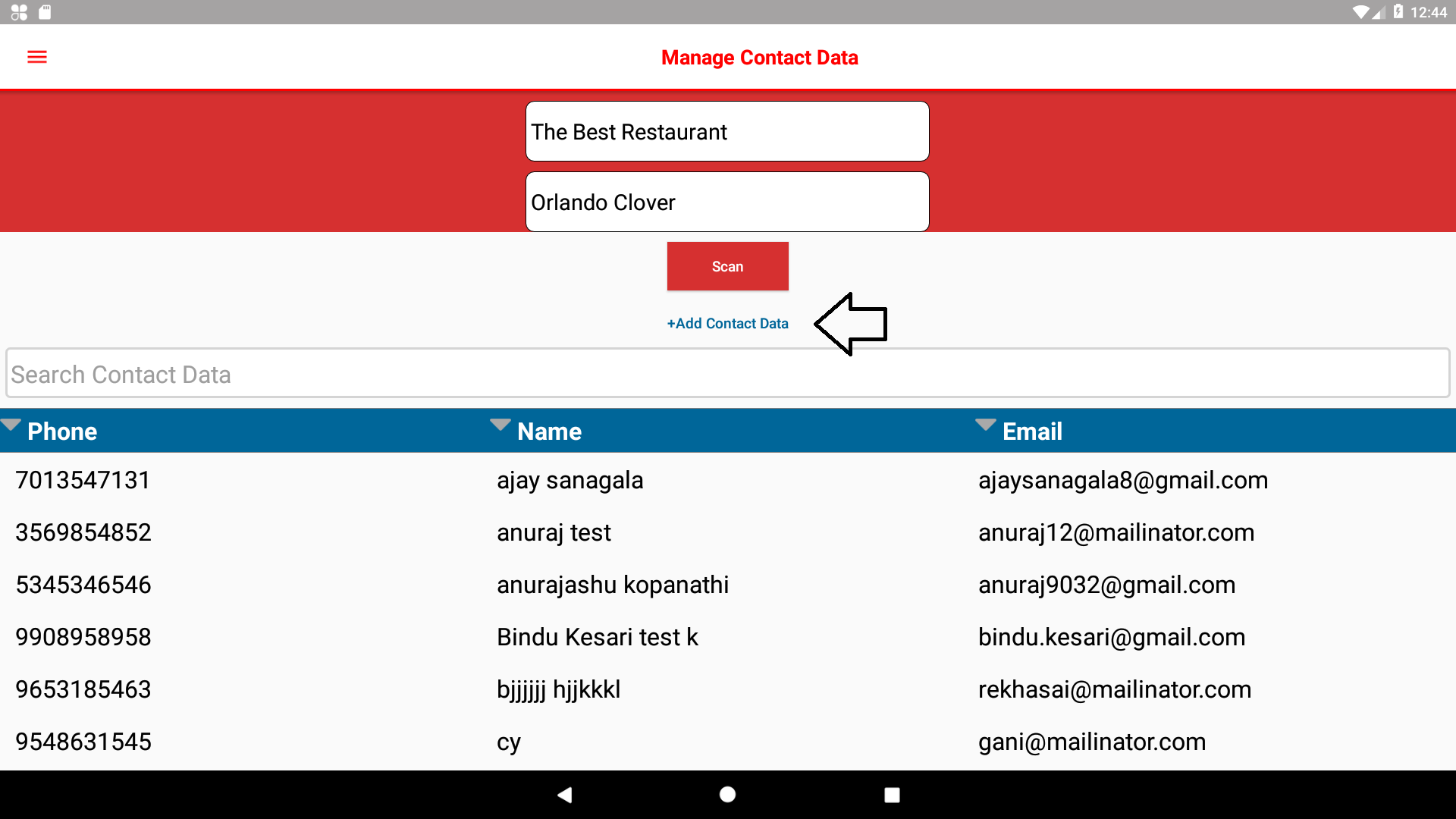Image resolution: width=1456 pixels, height=819 pixels.
Task: Focus the Search Contact Data field
Action: [727, 374]
